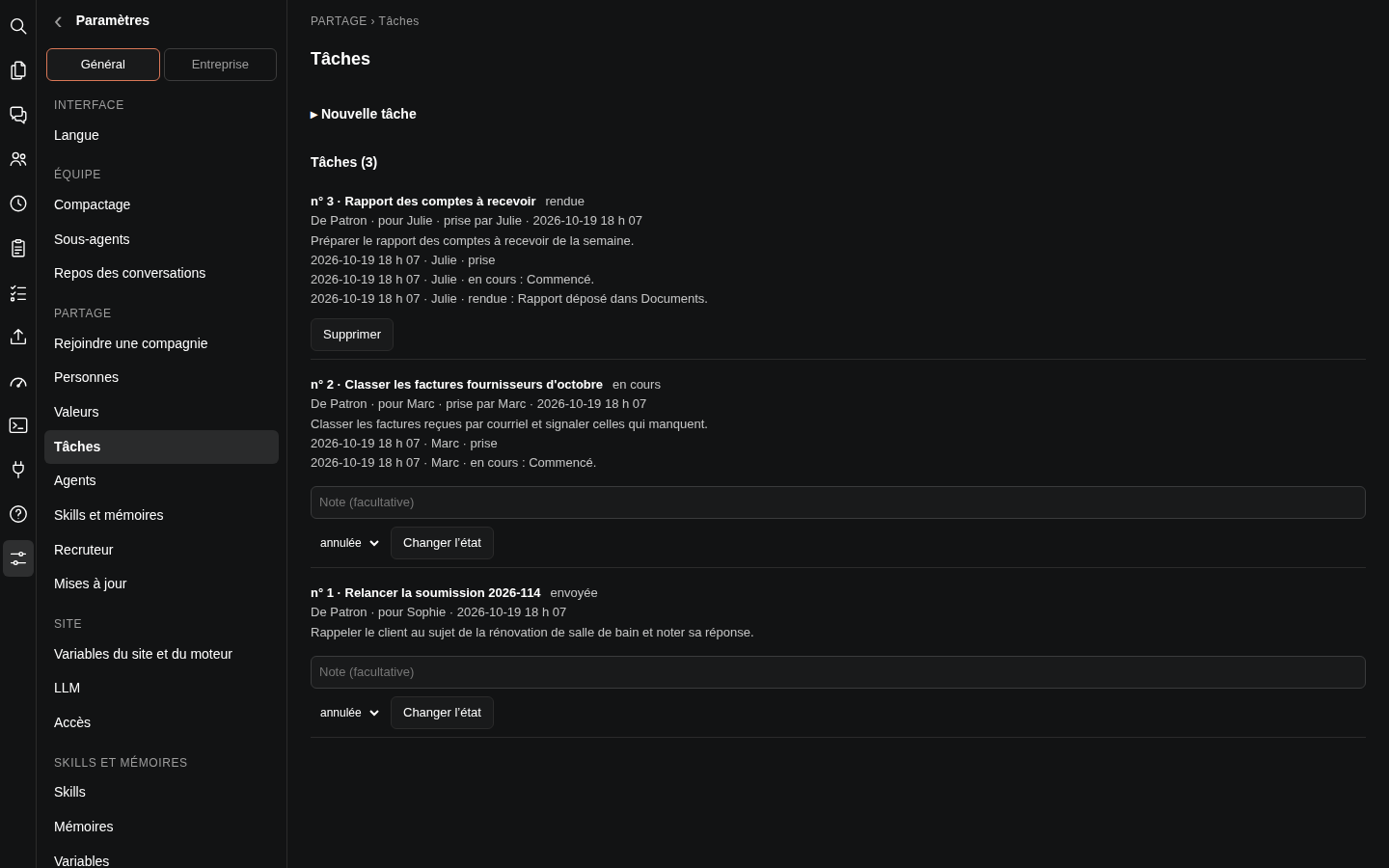This screenshot has width=1389, height=868.
Task: Click the upload/share icon
Action: point(18,337)
